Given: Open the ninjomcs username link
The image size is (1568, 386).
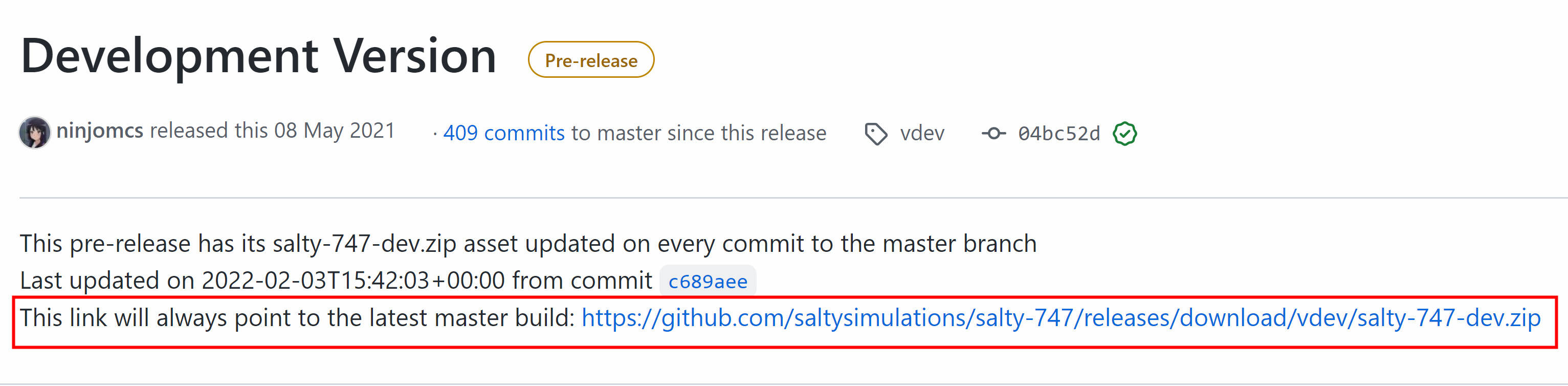Looking at the screenshot, I should 100,131.
